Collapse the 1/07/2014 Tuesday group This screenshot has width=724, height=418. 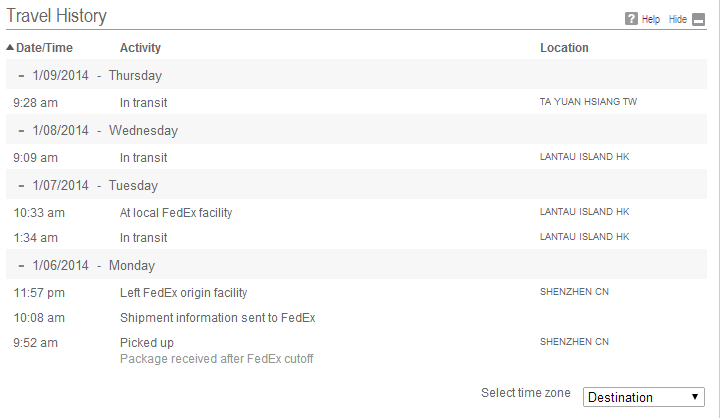click(21, 185)
